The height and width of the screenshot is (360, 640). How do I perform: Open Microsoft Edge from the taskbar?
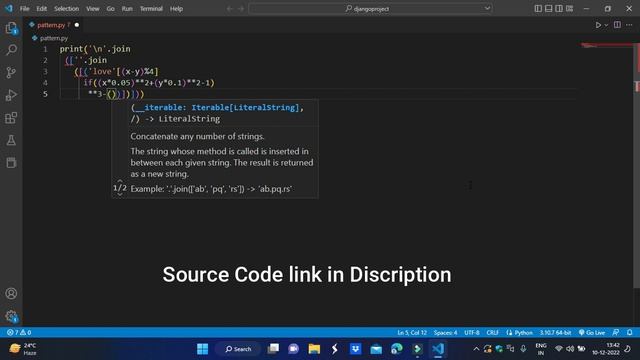[x=396, y=349]
